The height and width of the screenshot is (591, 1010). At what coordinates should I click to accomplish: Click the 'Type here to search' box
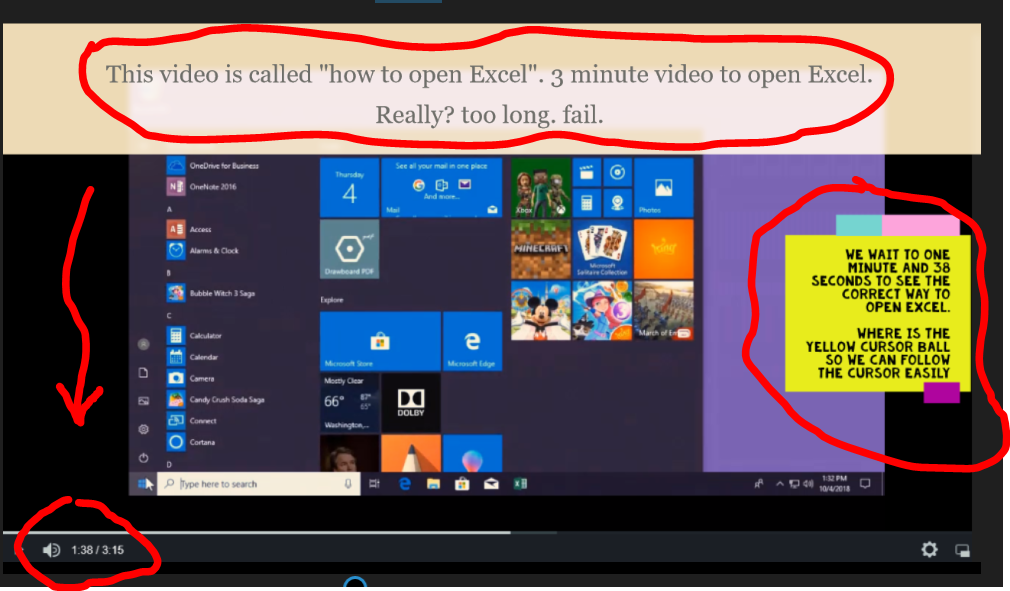coord(259,484)
